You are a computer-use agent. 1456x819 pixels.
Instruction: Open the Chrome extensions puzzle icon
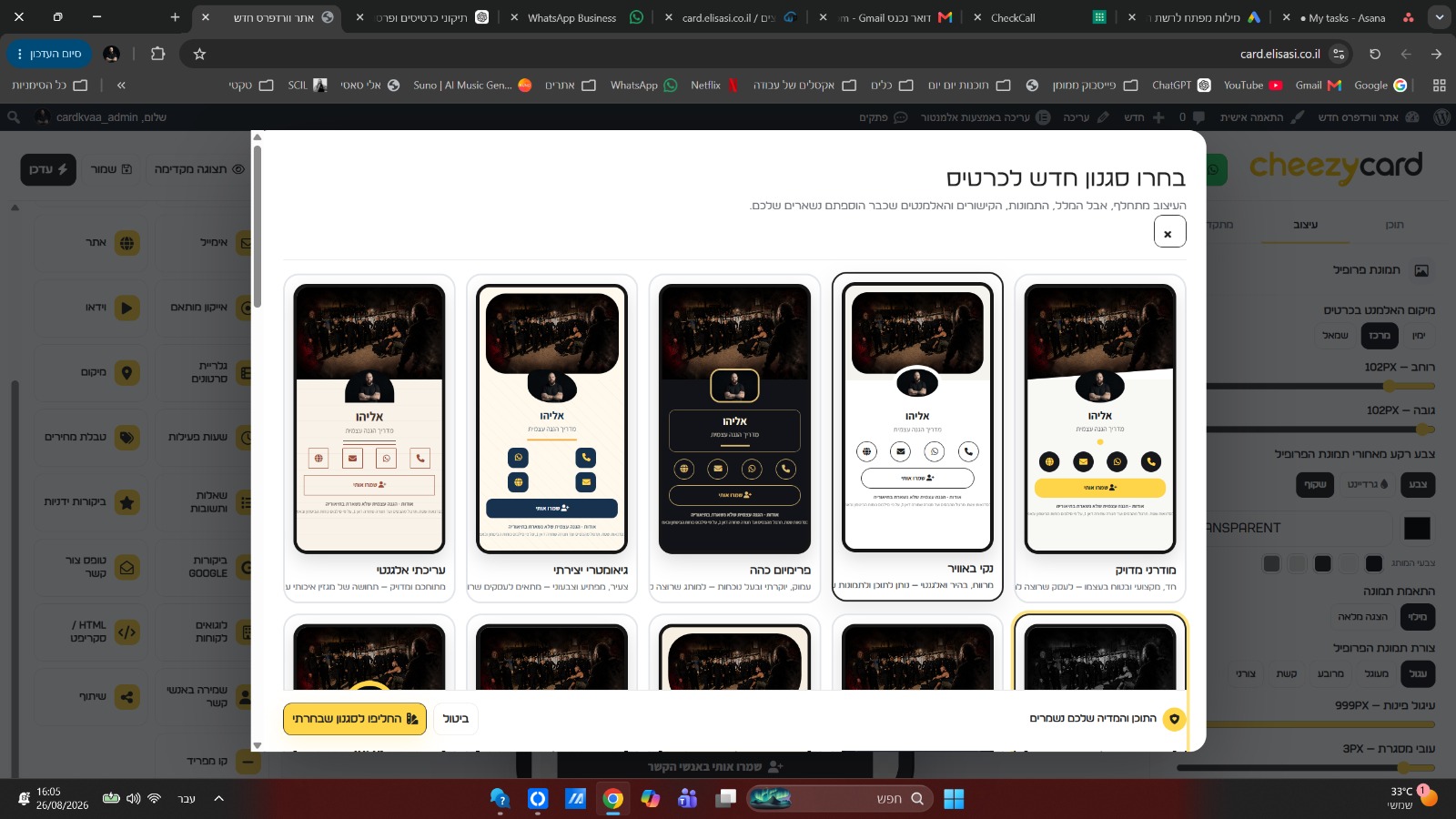pos(157,54)
